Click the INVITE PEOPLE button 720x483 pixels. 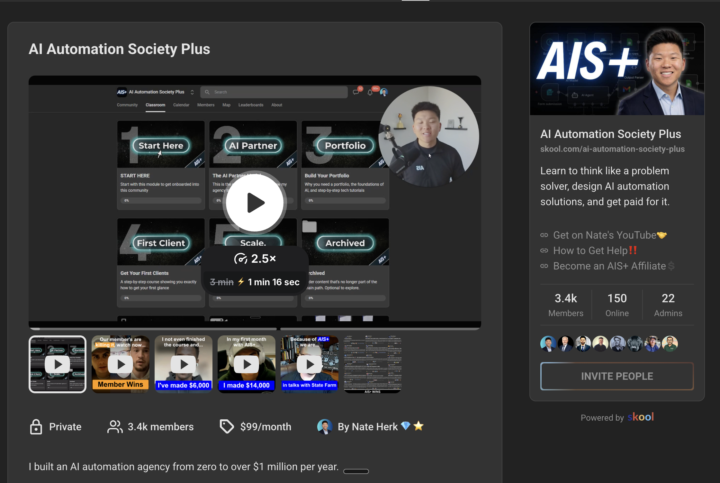point(617,376)
